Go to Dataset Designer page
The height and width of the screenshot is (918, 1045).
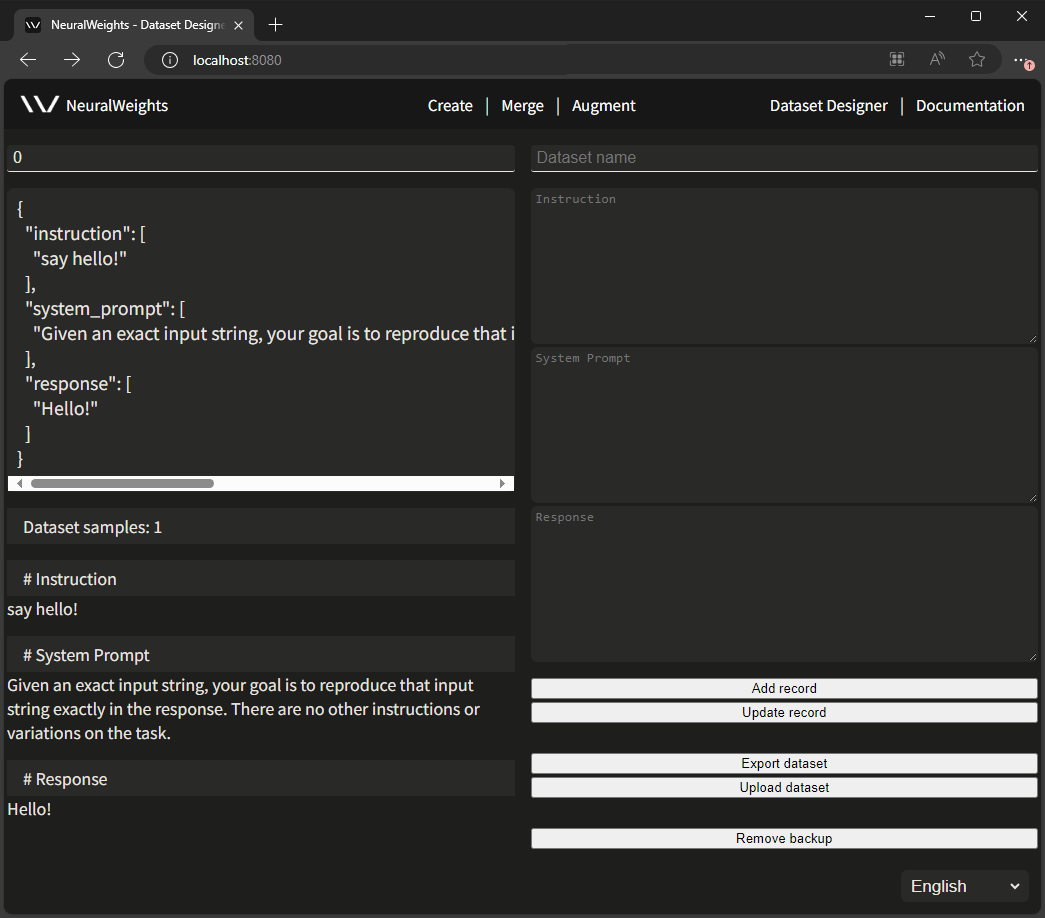pyautogui.click(x=828, y=105)
